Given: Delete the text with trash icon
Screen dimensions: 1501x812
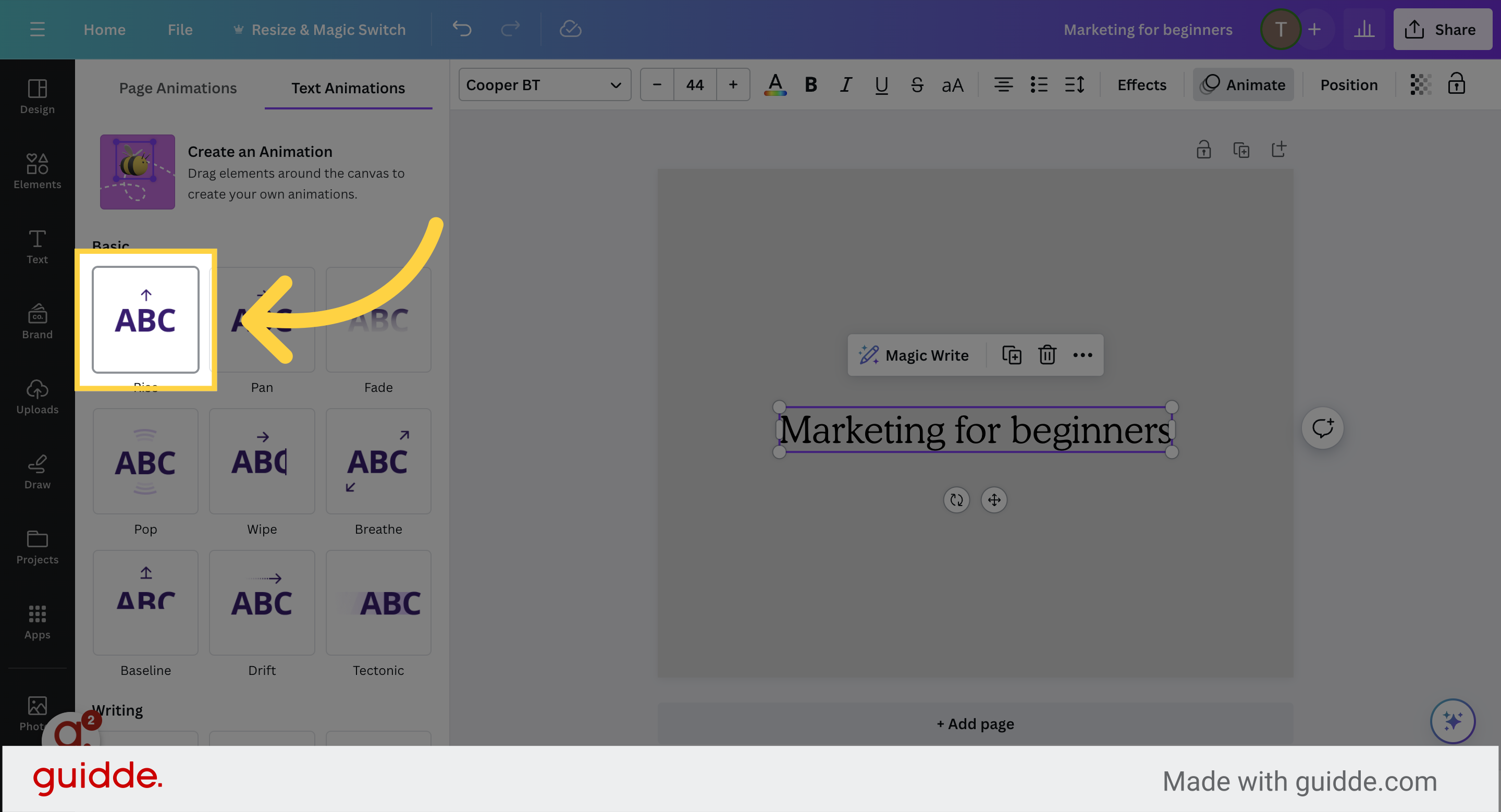Looking at the screenshot, I should (1047, 355).
